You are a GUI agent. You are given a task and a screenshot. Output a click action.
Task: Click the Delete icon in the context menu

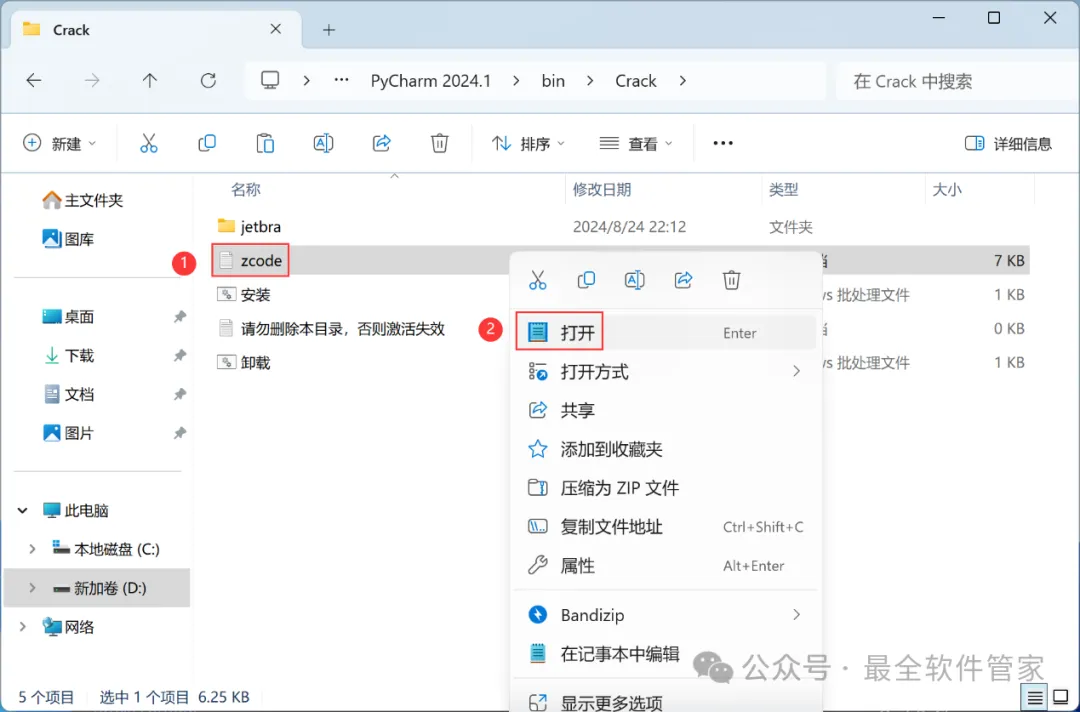(731, 280)
